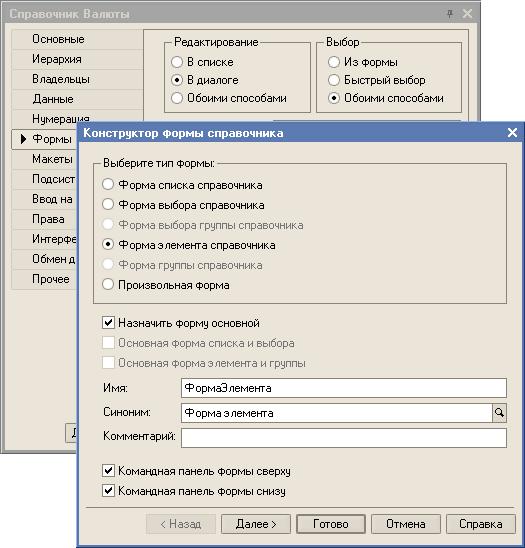Select Обоими способами under Редактирование
This screenshot has width=525, height=548.
(x=177, y=98)
